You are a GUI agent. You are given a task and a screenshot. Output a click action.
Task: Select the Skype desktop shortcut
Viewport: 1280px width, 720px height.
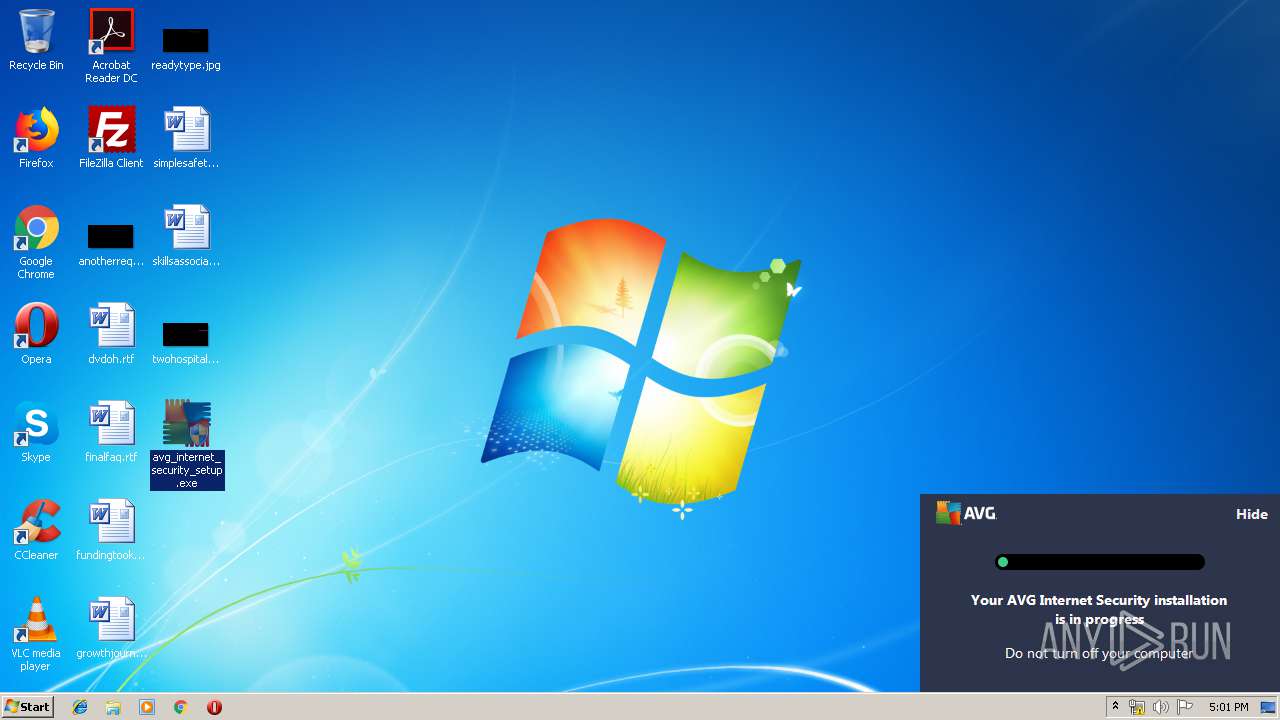tap(36, 432)
